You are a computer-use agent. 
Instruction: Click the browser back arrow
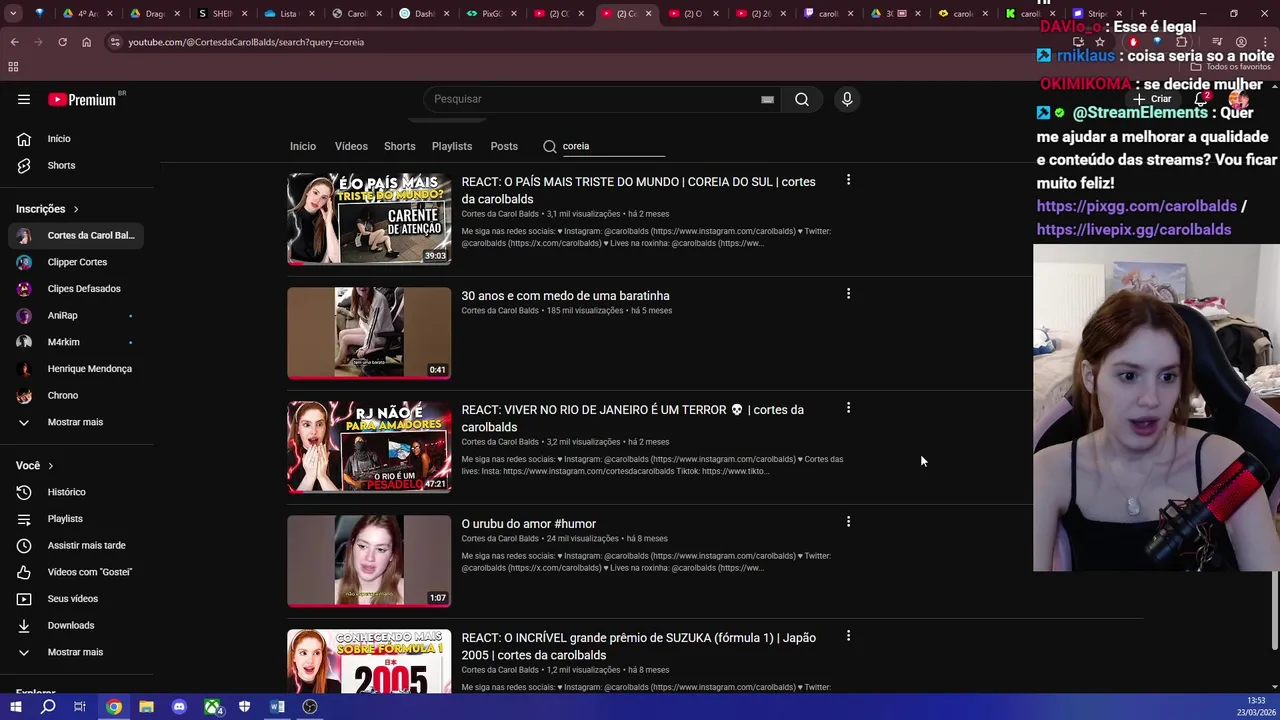14,42
